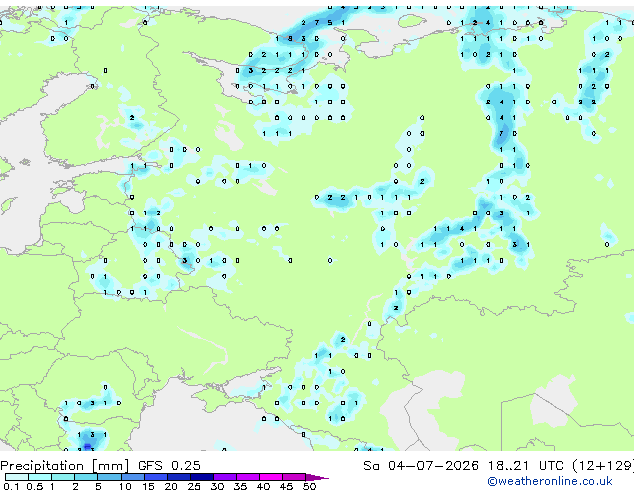634x490 pixels.
Task: Pick the 1–2 mm legend swatch
Action: pyautogui.click(x=63, y=477)
